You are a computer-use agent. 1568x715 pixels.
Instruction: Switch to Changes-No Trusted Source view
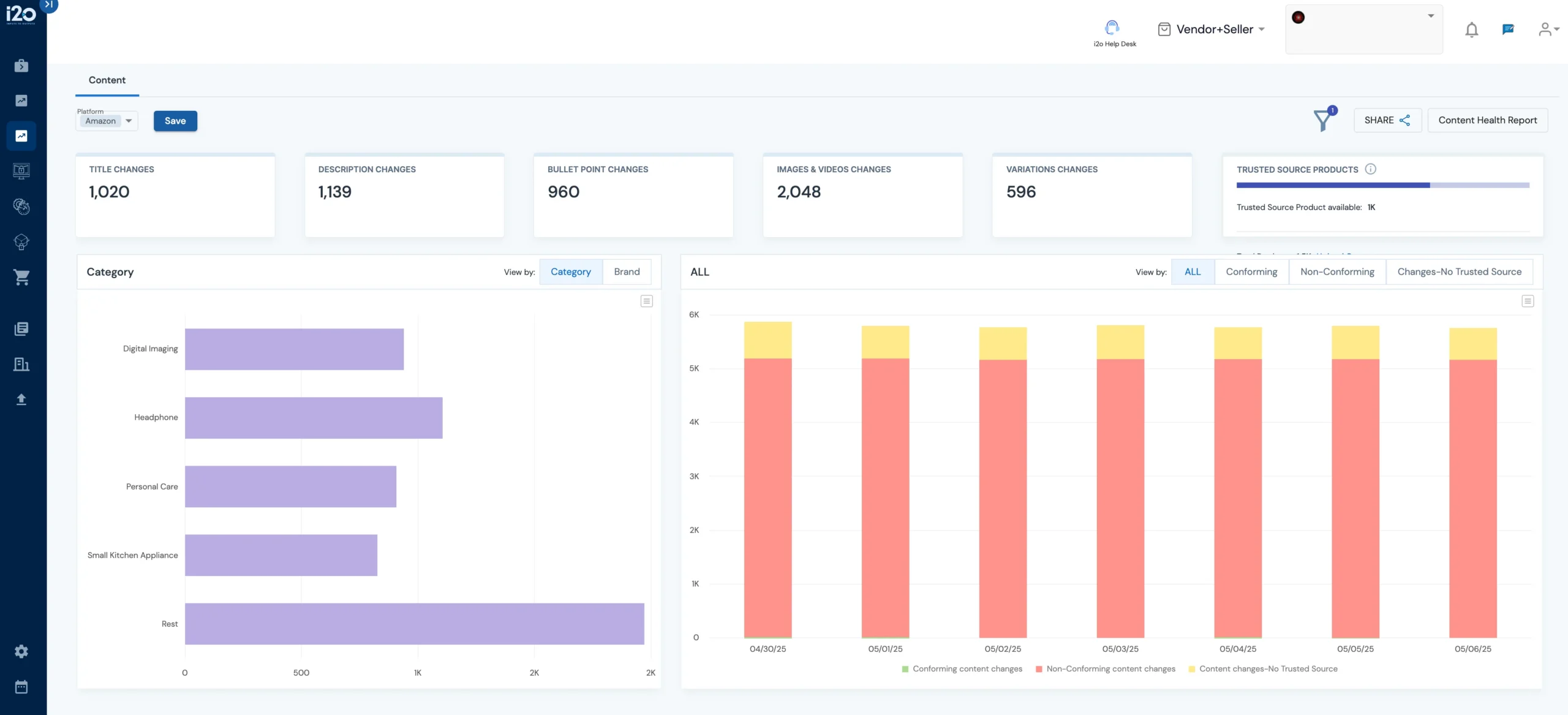coord(1459,272)
